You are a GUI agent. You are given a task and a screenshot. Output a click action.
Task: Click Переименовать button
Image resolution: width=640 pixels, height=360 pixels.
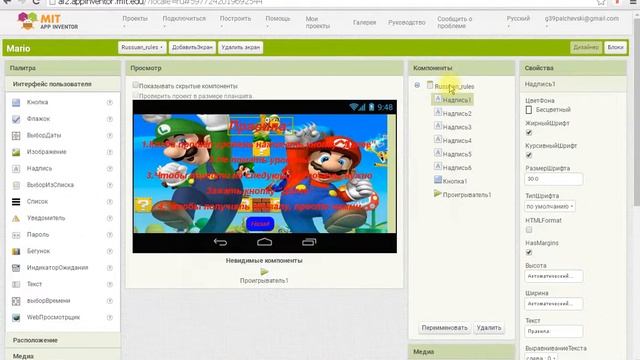pyautogui.click(x=444, y=328)
